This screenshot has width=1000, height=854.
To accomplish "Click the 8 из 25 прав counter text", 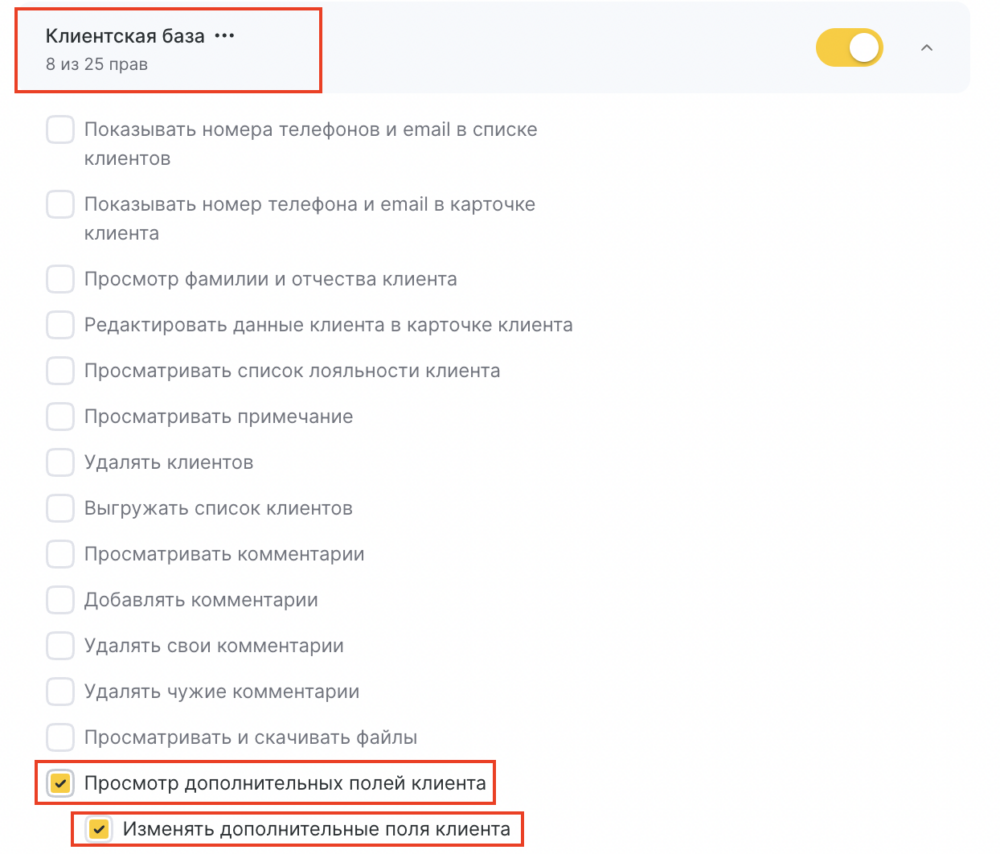I will 97,64.
